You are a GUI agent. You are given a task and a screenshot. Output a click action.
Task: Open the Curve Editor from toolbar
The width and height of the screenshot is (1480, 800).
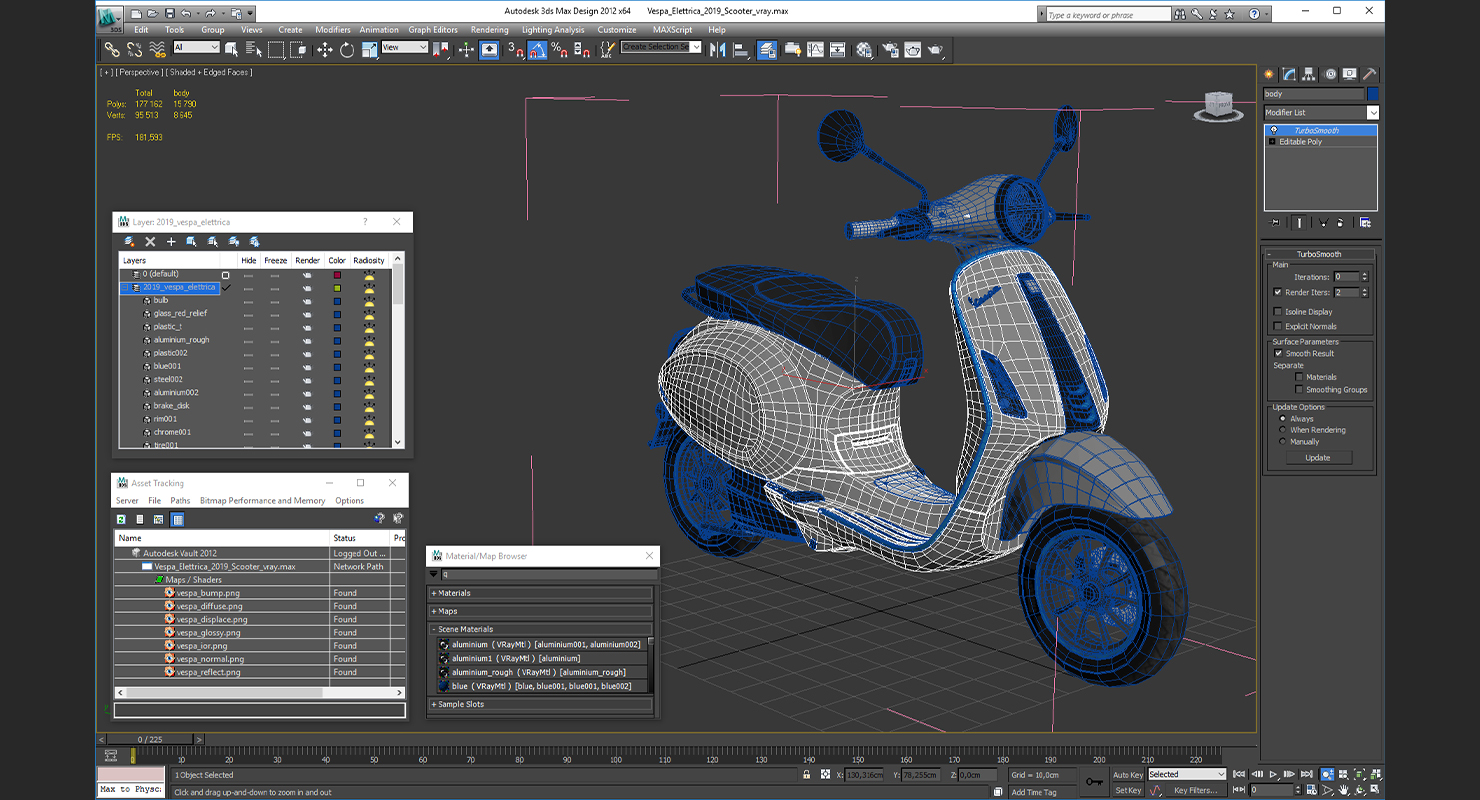815,49
